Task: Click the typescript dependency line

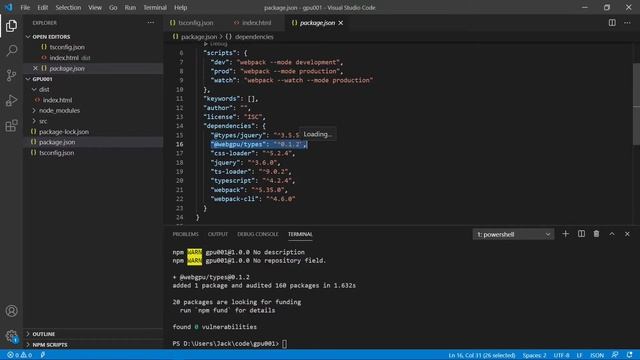Action: click(252, 180)
